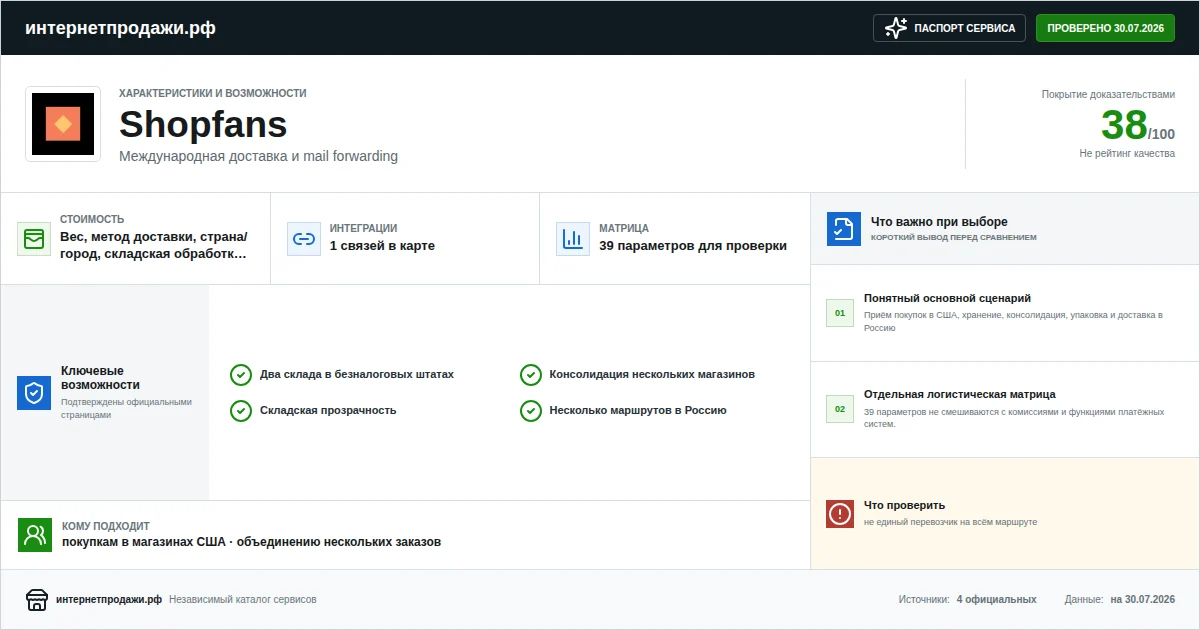Click the Кому подходит people icon
1200x630 pixels.
(x=35, y=535)
